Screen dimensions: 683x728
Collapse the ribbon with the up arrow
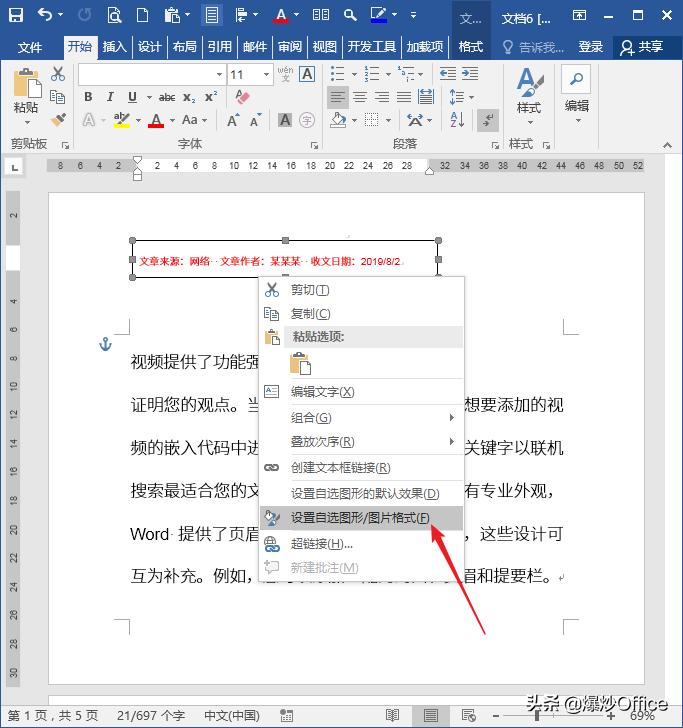pyautogui.click(x=667, y=145)
